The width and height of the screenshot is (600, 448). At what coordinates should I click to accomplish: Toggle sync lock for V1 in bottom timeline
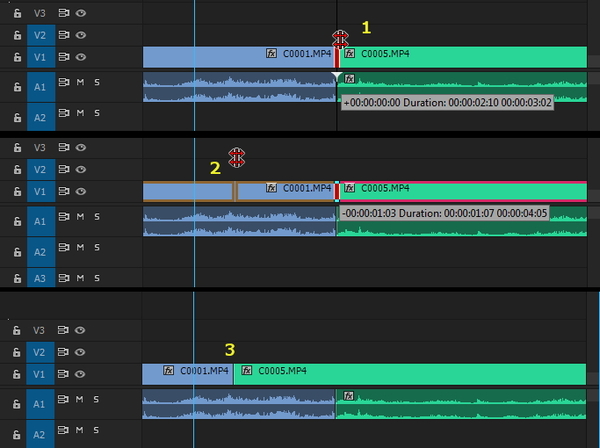(63, 374)
